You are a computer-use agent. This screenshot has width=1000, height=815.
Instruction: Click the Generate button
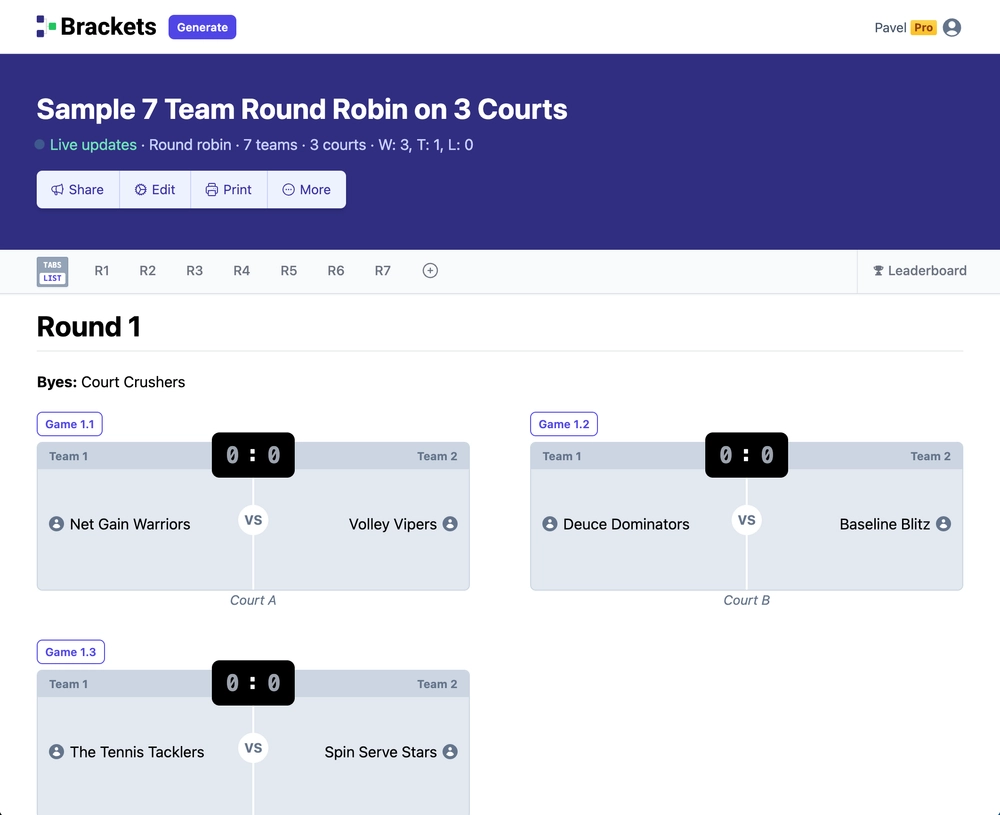coord(202,27)
